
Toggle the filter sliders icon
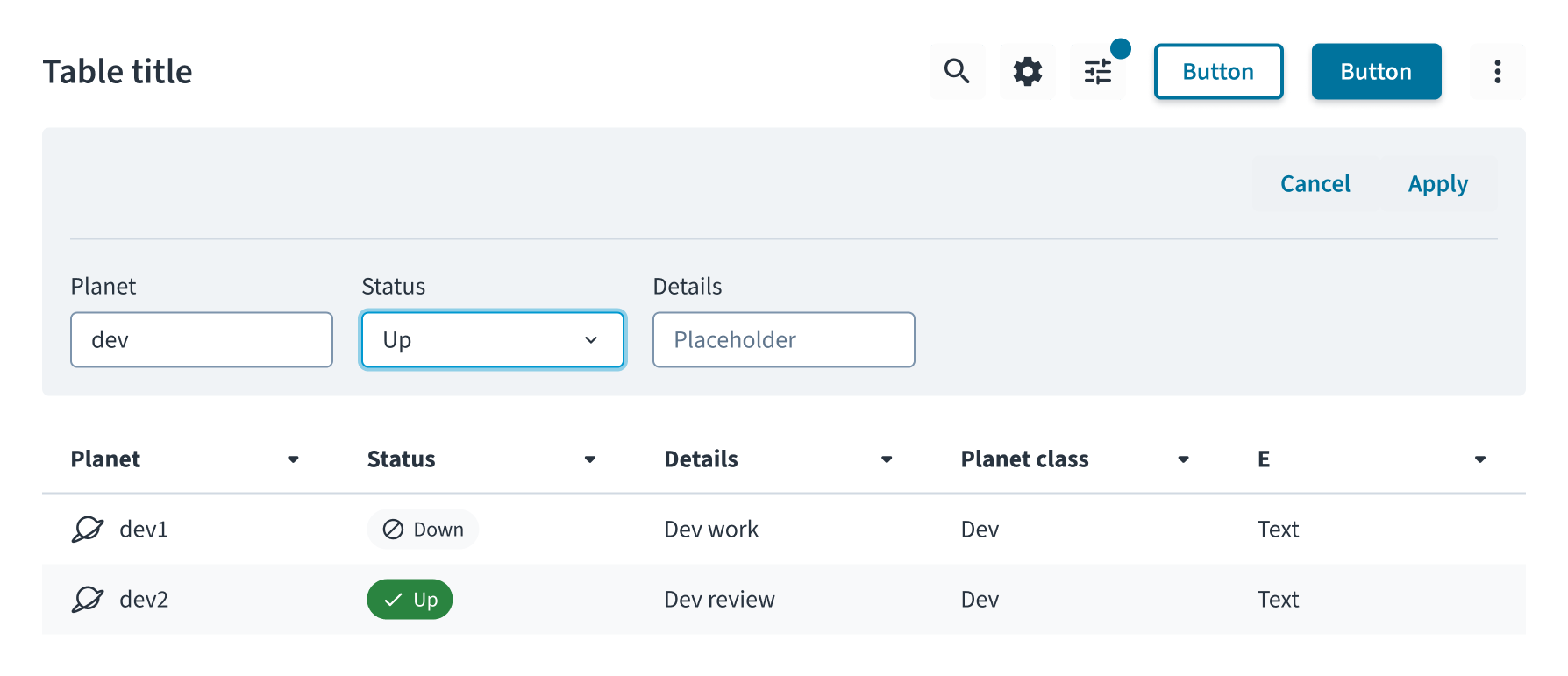click(1098, 71)
